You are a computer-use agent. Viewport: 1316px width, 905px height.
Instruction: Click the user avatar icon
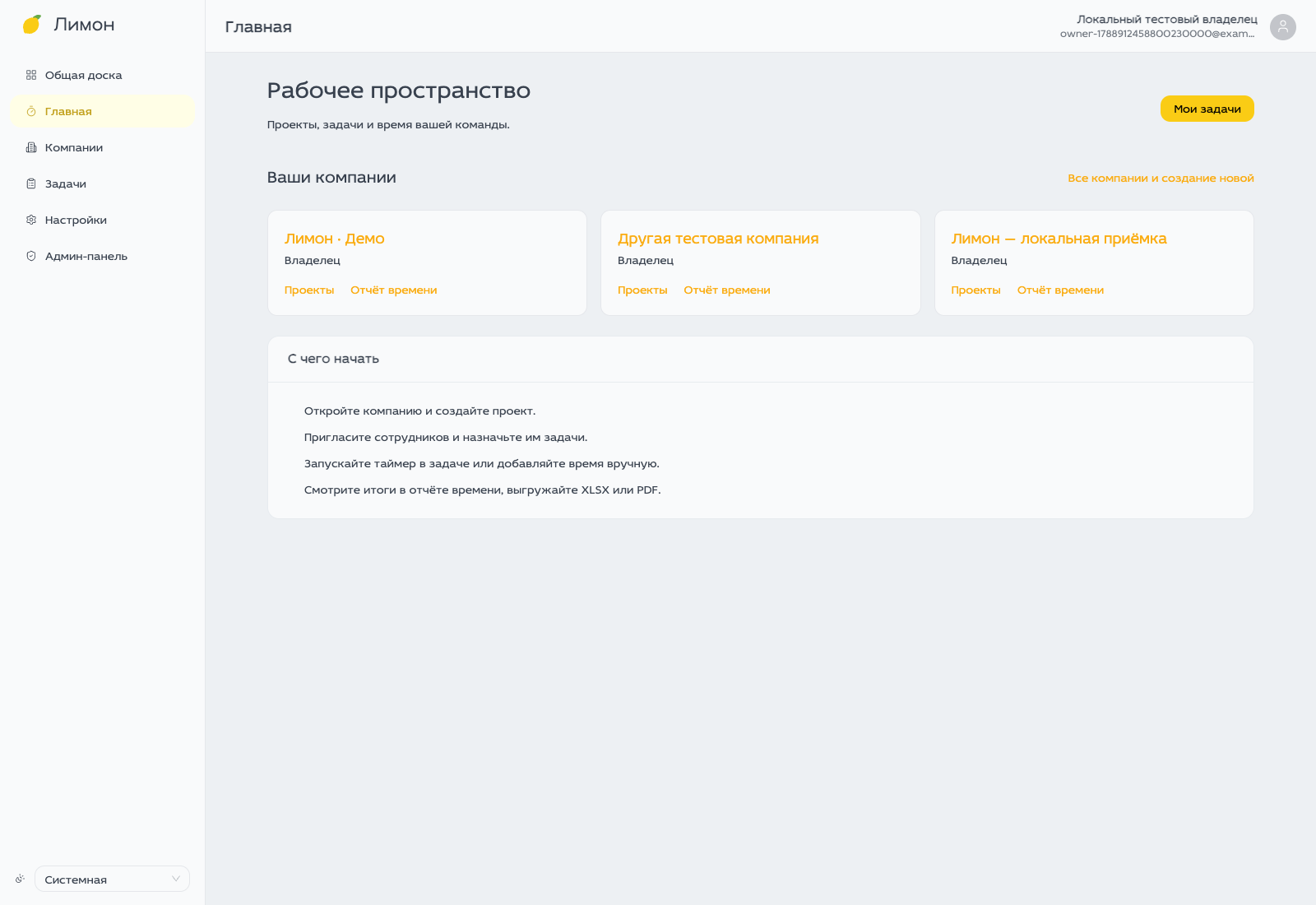[x=1283, y=27]
